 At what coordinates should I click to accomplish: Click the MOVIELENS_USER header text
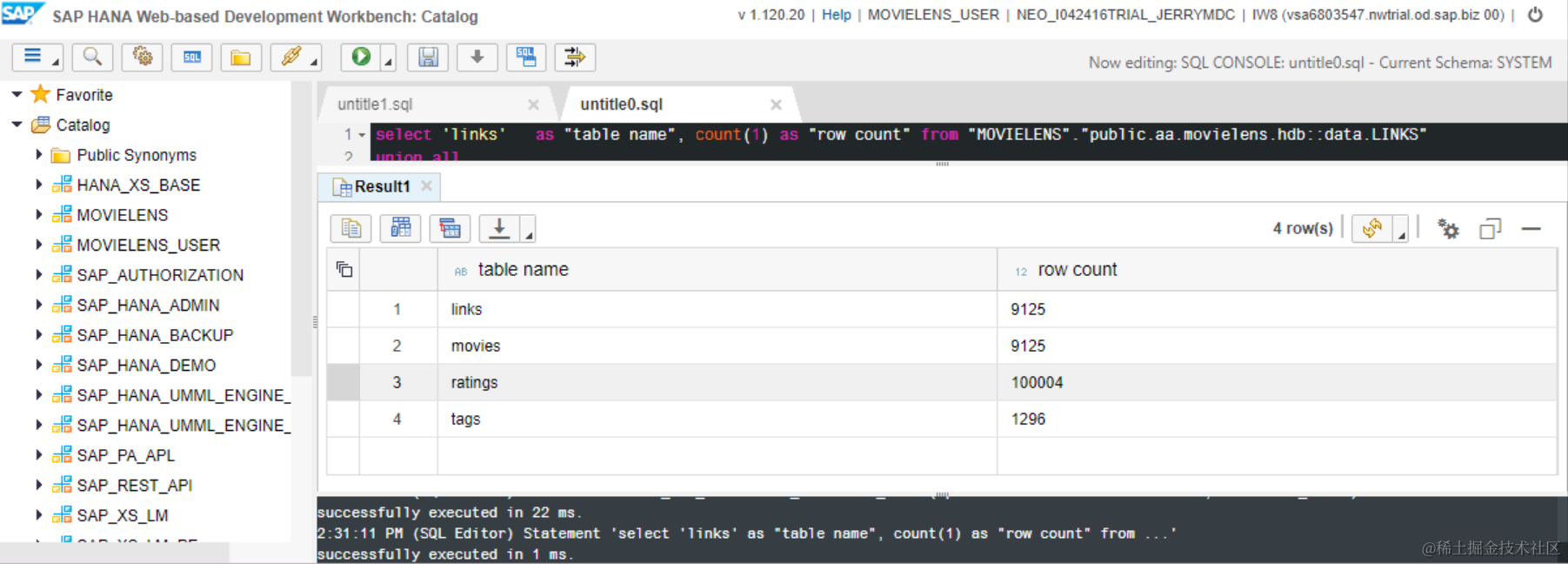(933, 15)
